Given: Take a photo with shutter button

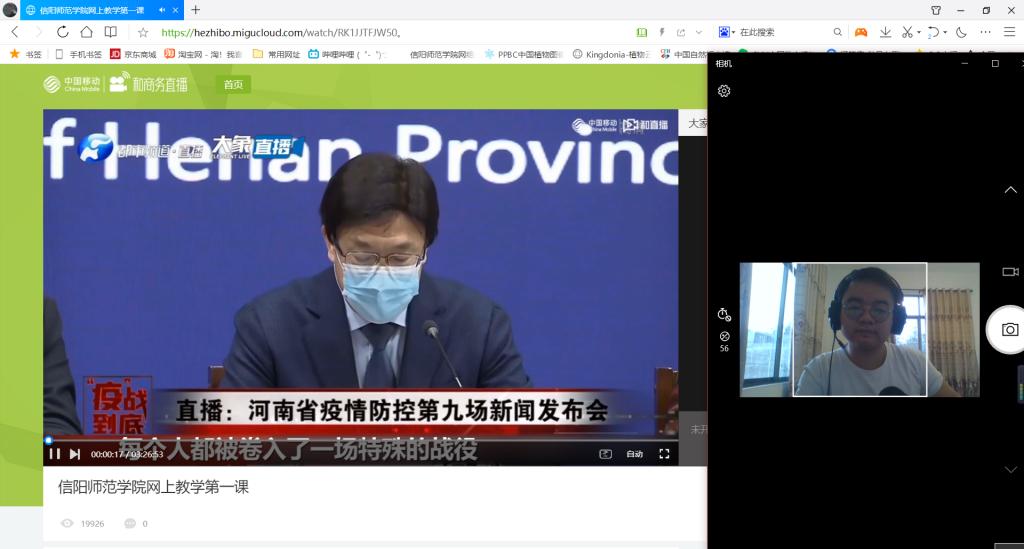Looking at the screenshot, I should click(x=1009, y=330).
